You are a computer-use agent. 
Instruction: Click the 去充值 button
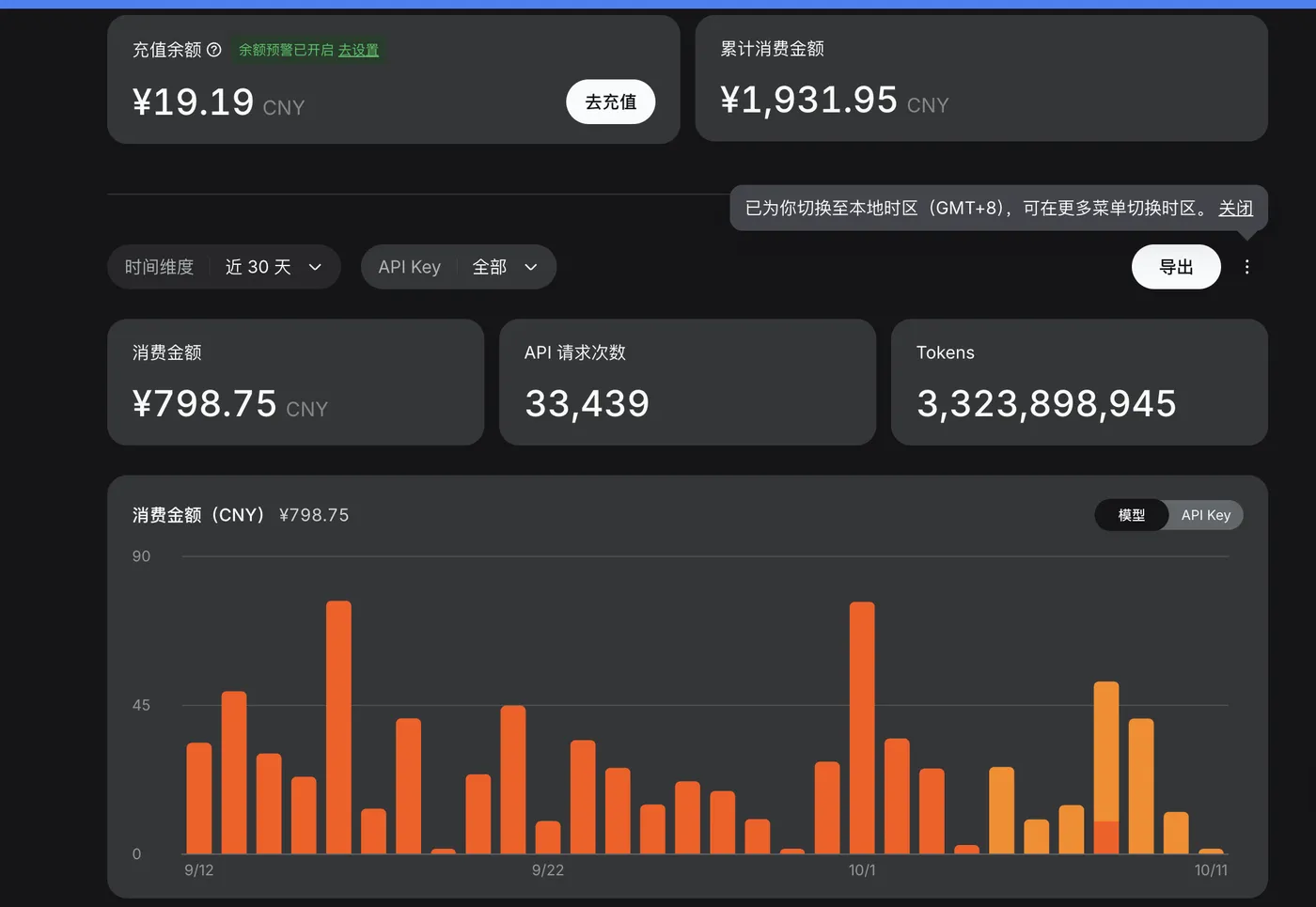[611, 102]
